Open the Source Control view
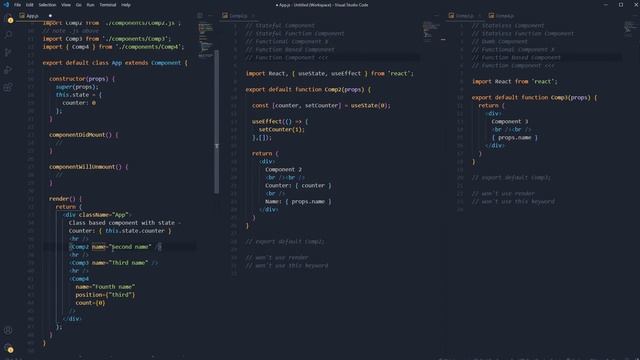The image size is (640, 360). pos(8,52)
